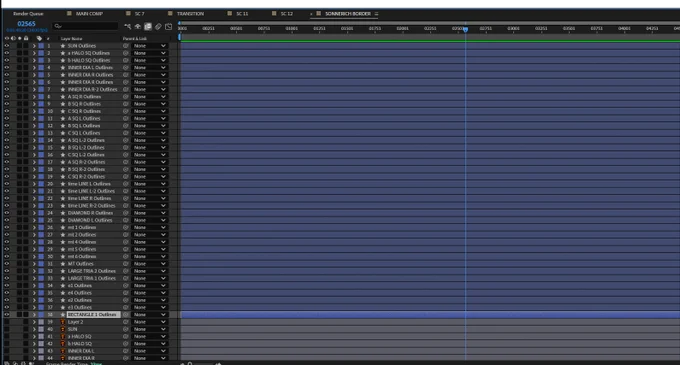The width and height of the screenshot is (680, 365).
Task: Toggle hide shy layers switch in toolbar
Action: (137, 26)
